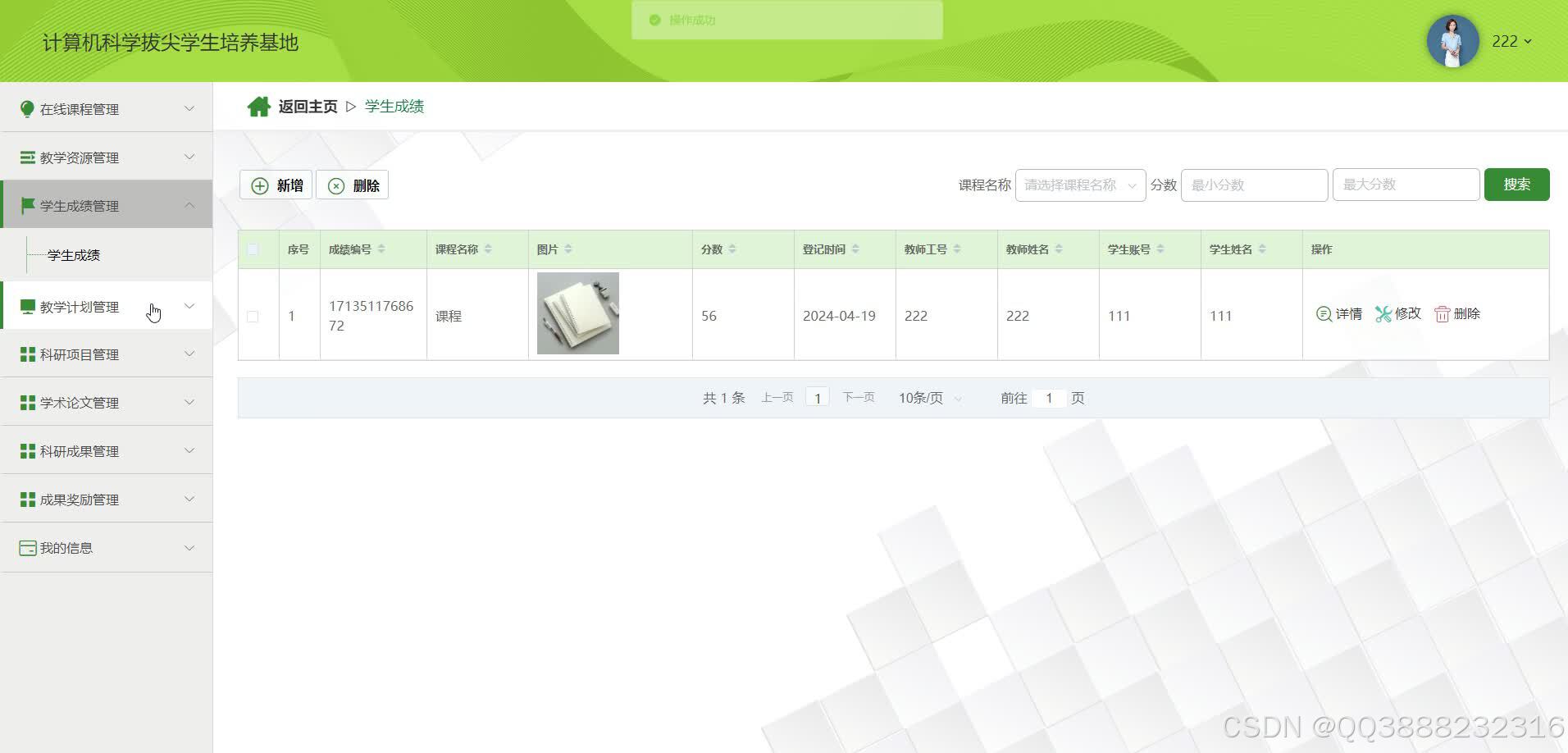Open the 请选择课程名称 dropdown
The height and width of the screenshot is (753, 1568).
point(1080,185)
